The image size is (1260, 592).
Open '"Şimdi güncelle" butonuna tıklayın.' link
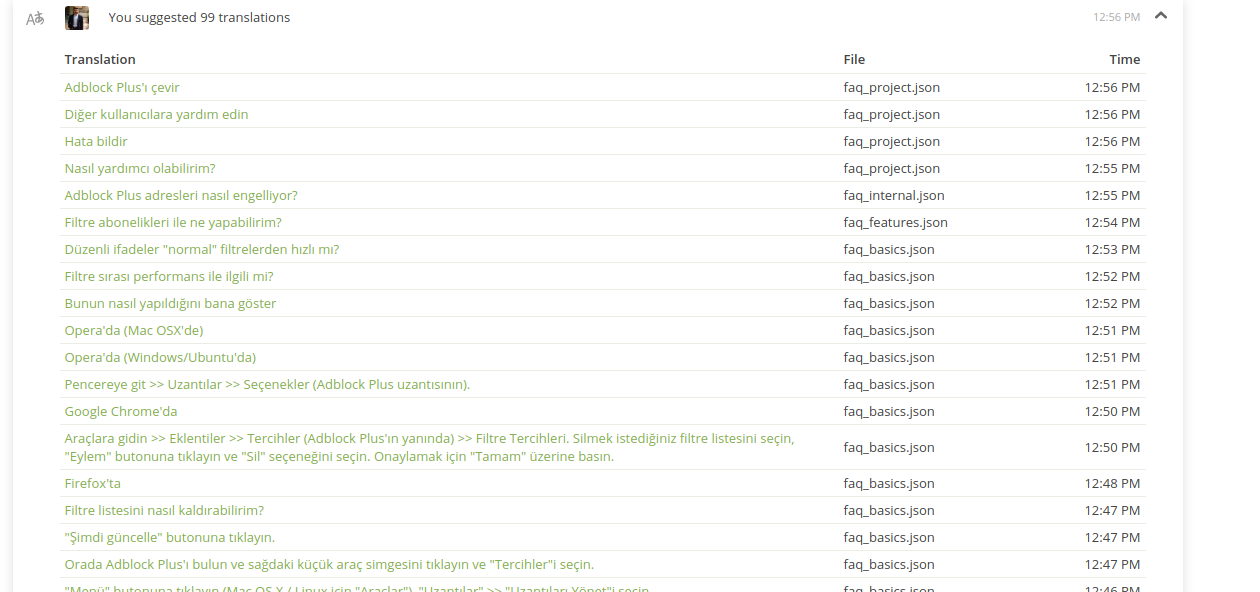[x=170, y=537]
